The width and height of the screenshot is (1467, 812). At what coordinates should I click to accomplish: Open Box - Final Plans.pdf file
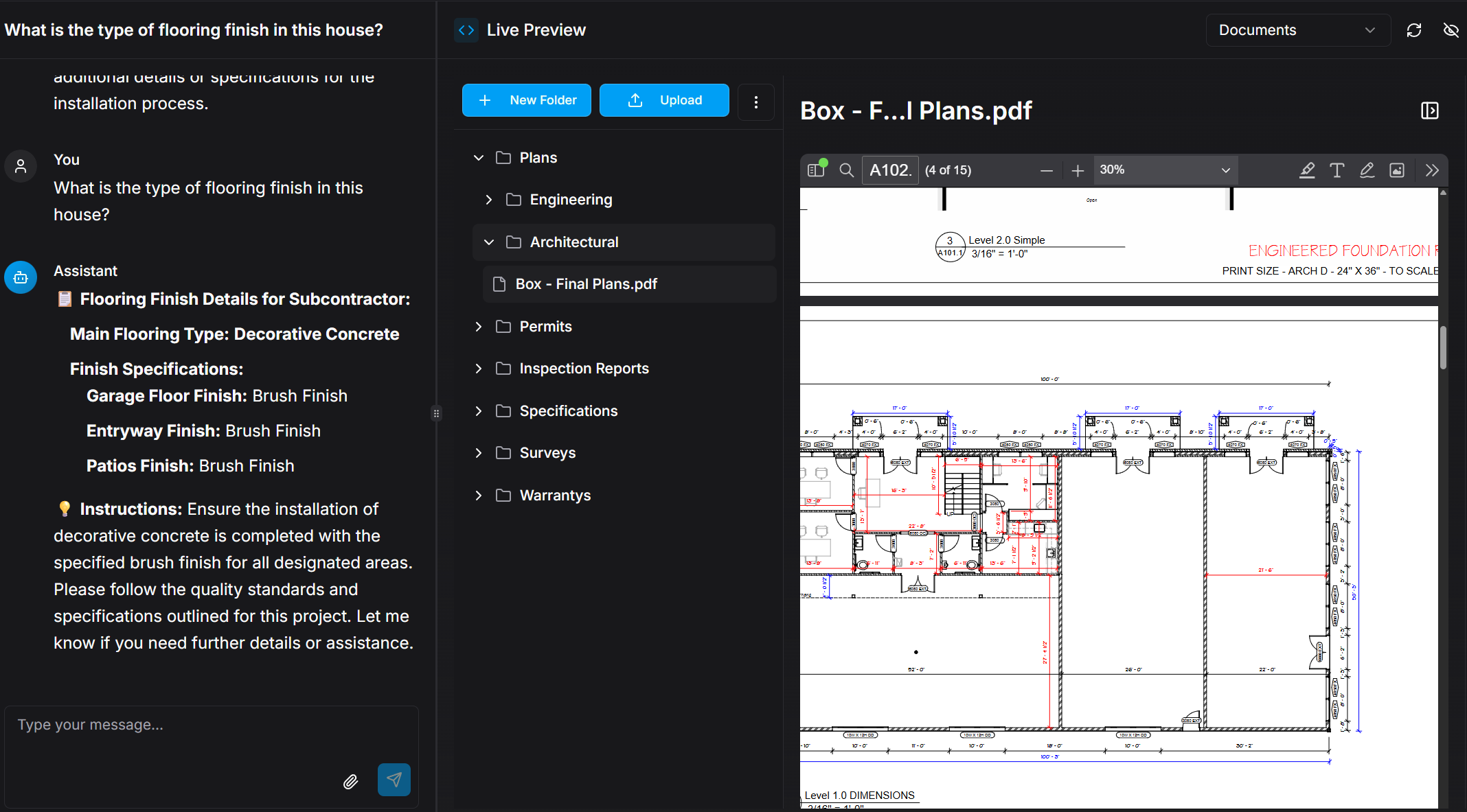[586, 284]
